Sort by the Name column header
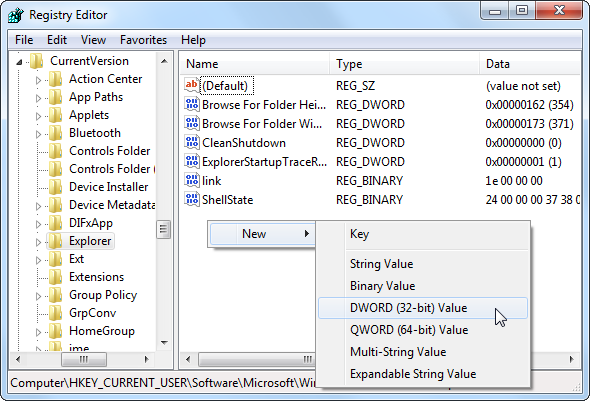Viewport: 590px width, 401px height. click(x=255, y=64)
